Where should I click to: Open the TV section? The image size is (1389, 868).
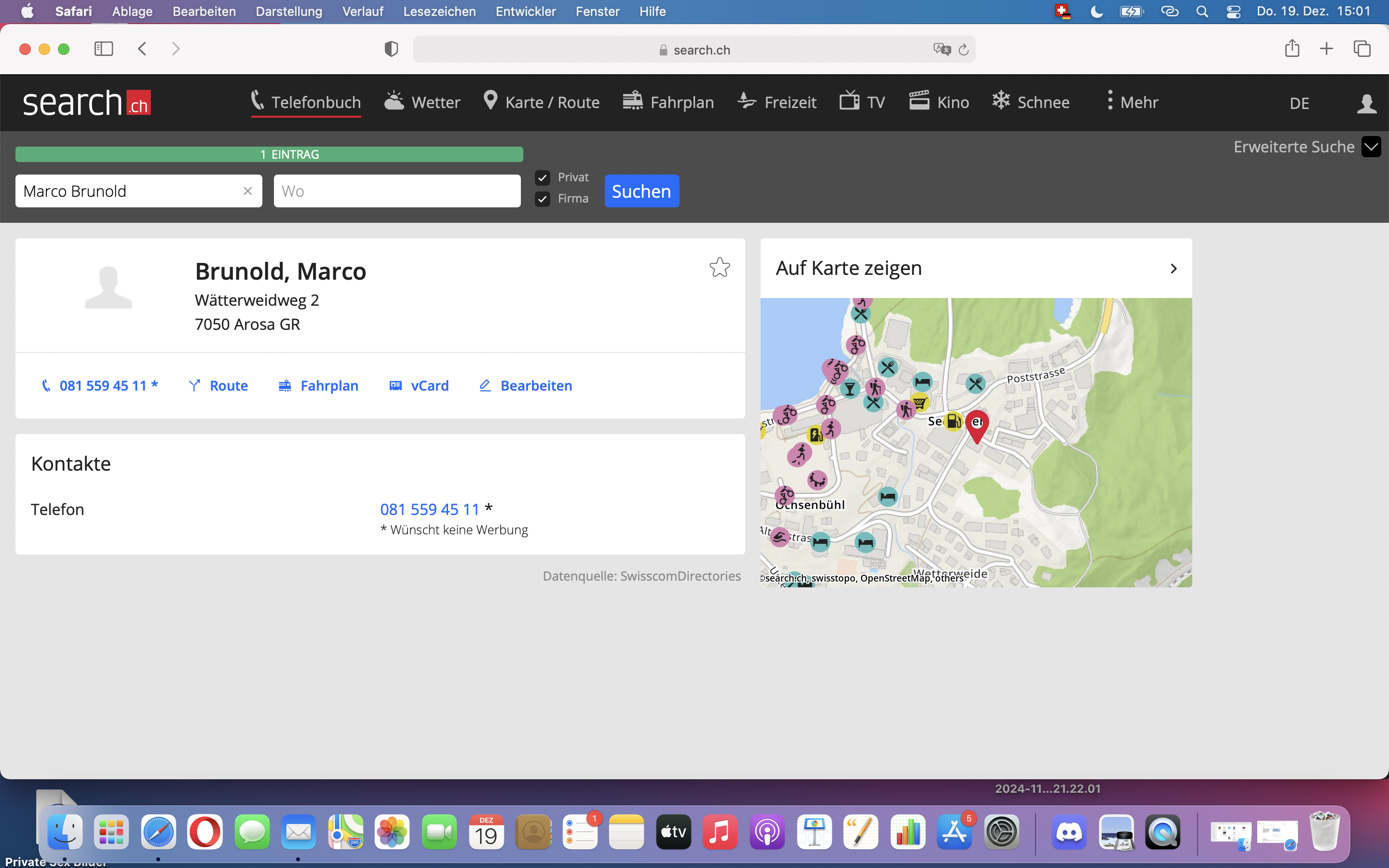pyautogui.click(x=862, y=102)
